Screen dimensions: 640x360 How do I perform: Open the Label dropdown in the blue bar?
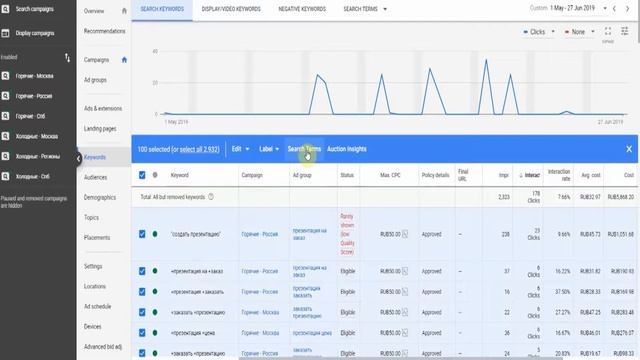click(x=269, y=149)
